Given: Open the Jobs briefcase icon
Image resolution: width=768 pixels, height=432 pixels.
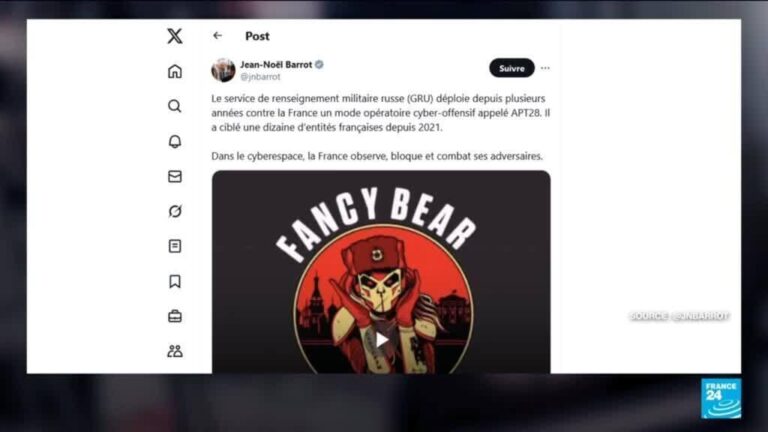Looking at the screenshot, I should pyautogui.click(x=175, y=316).
